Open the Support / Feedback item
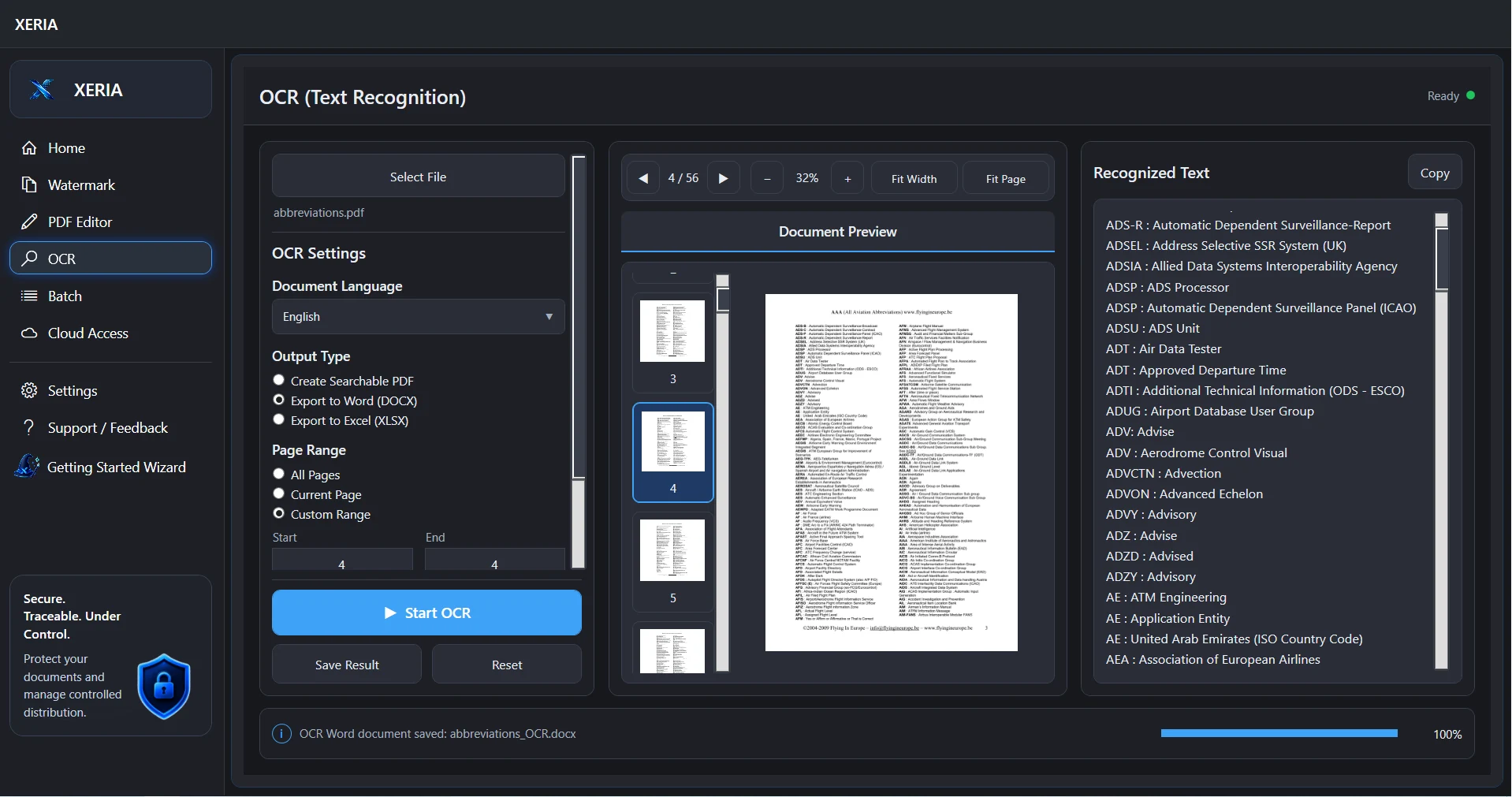 pyautogui.click(x=110, y=427)
